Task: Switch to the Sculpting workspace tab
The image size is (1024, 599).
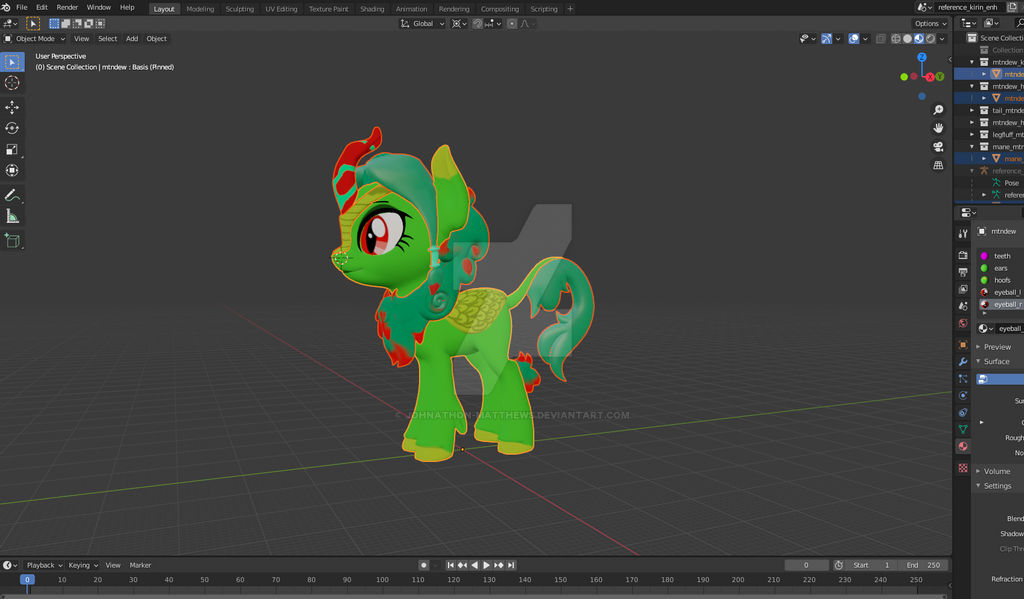Action: tap(239, 8)
